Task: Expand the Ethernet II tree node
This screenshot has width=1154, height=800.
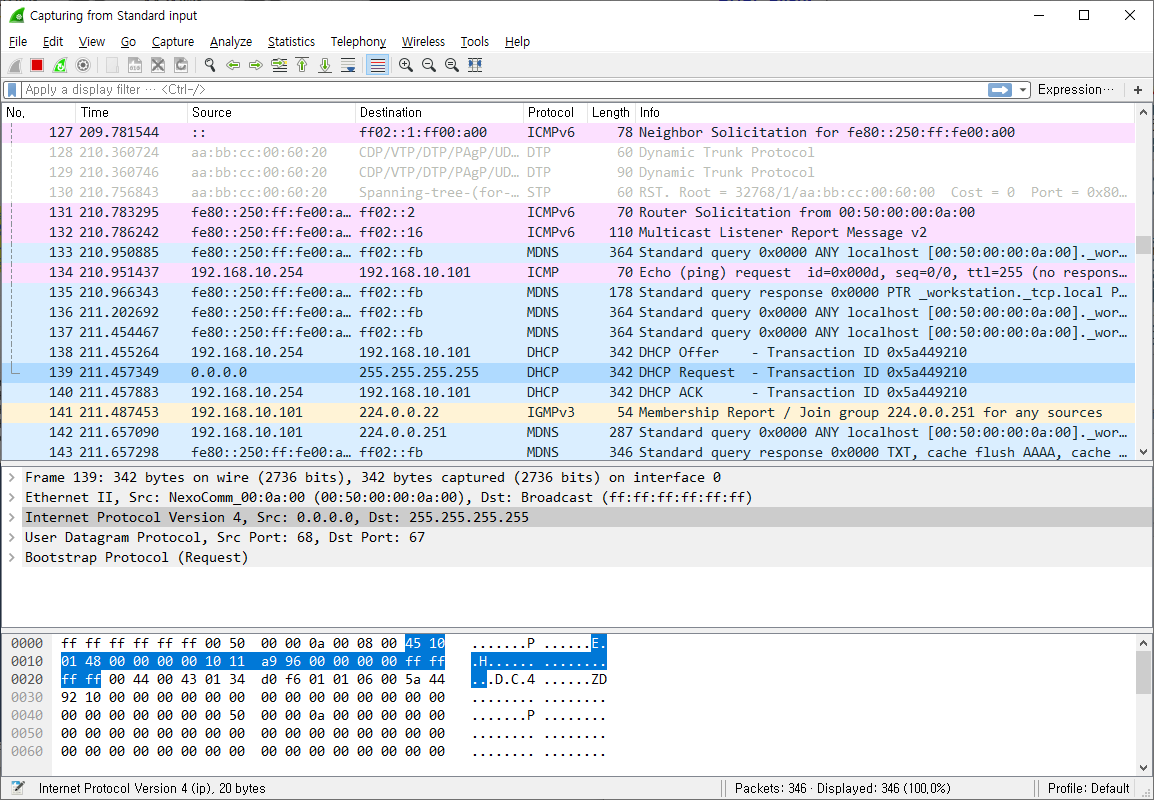Action: [x=12, y=498]
